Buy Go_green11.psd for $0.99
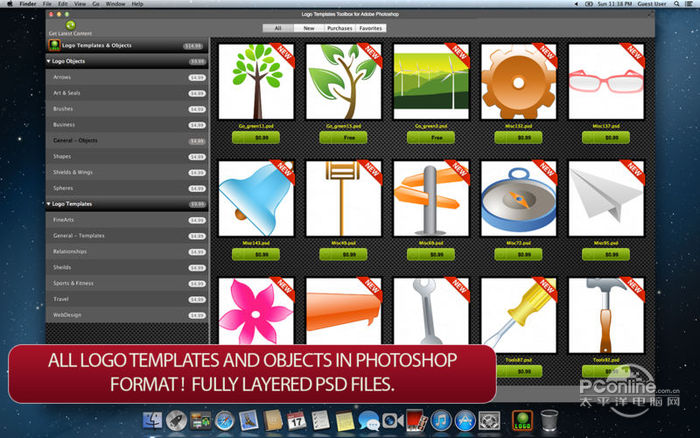The image size is (700, 438). [x=256, y=138]
